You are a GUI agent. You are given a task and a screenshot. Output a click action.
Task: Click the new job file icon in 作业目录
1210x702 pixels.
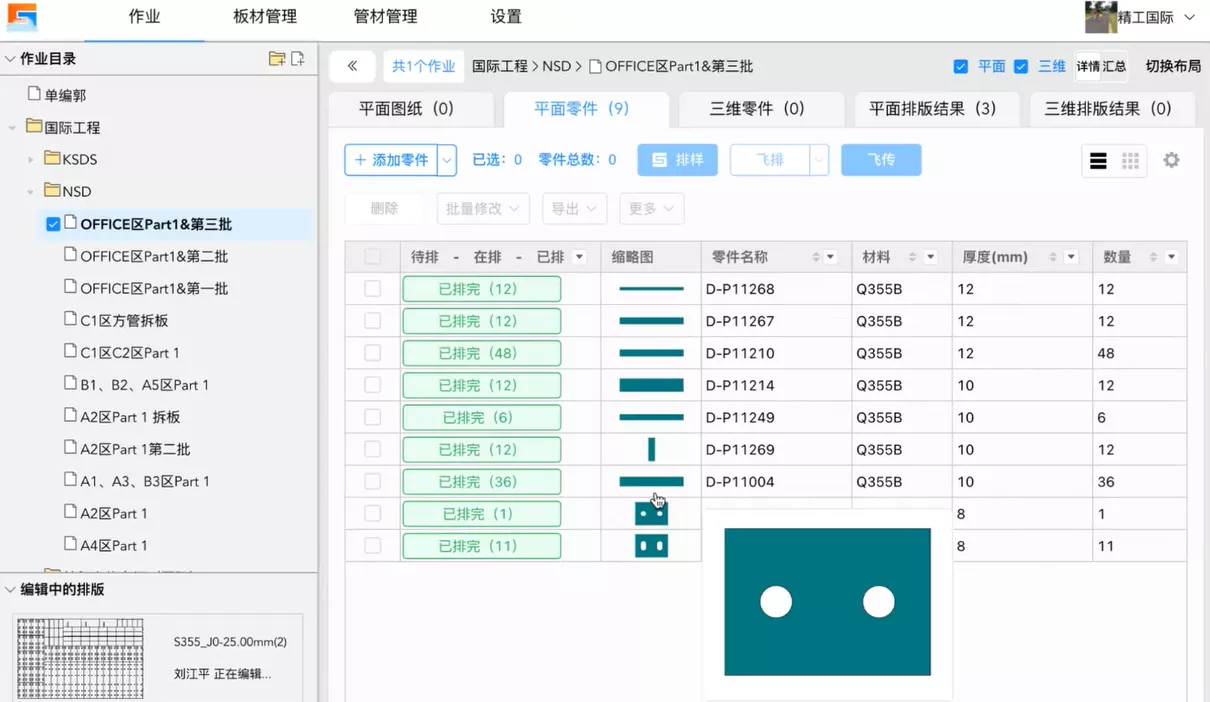coord(297,59)
